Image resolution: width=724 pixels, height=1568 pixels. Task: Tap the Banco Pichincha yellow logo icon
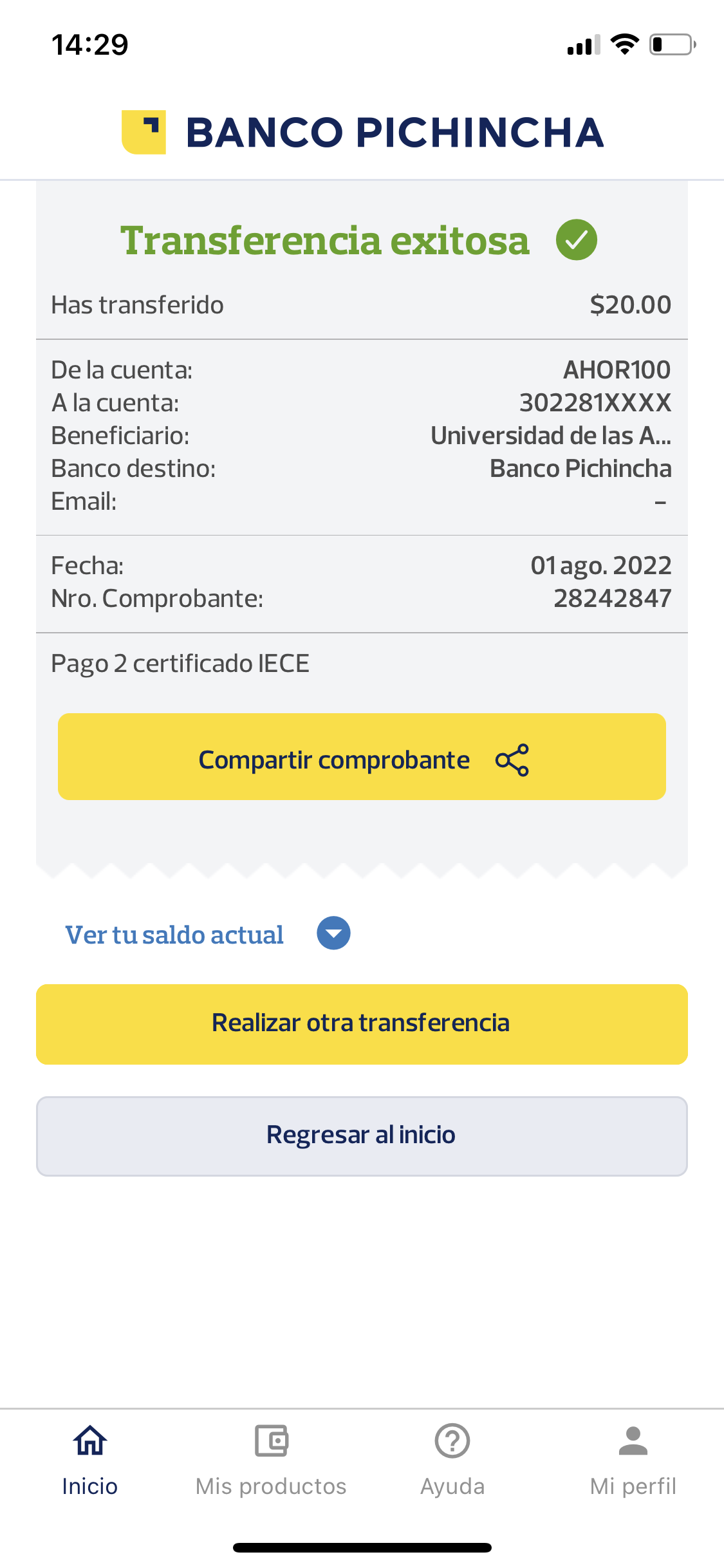(x=144, y=133)
